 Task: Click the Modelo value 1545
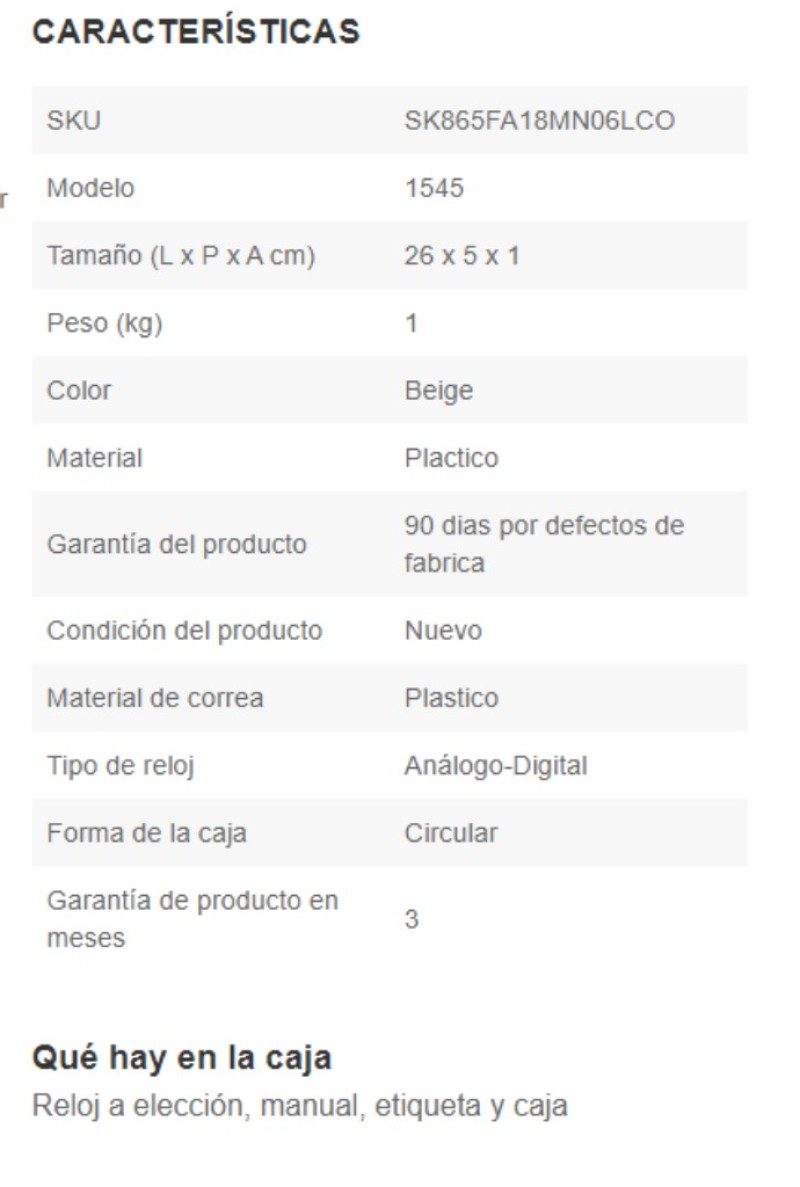coord(434,188)
